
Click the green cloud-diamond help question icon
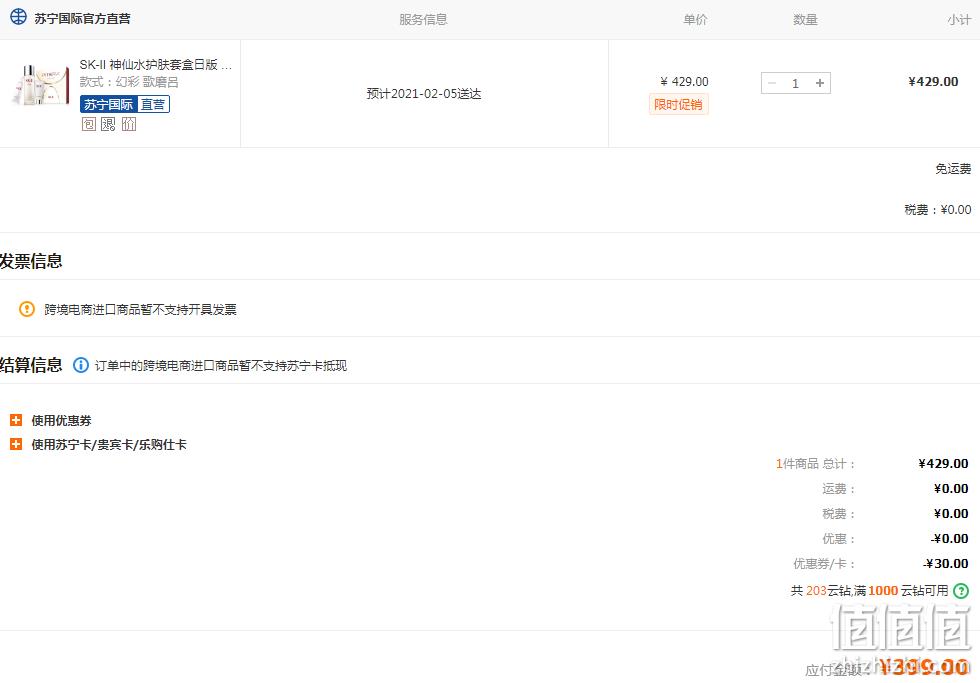point(961,591)
